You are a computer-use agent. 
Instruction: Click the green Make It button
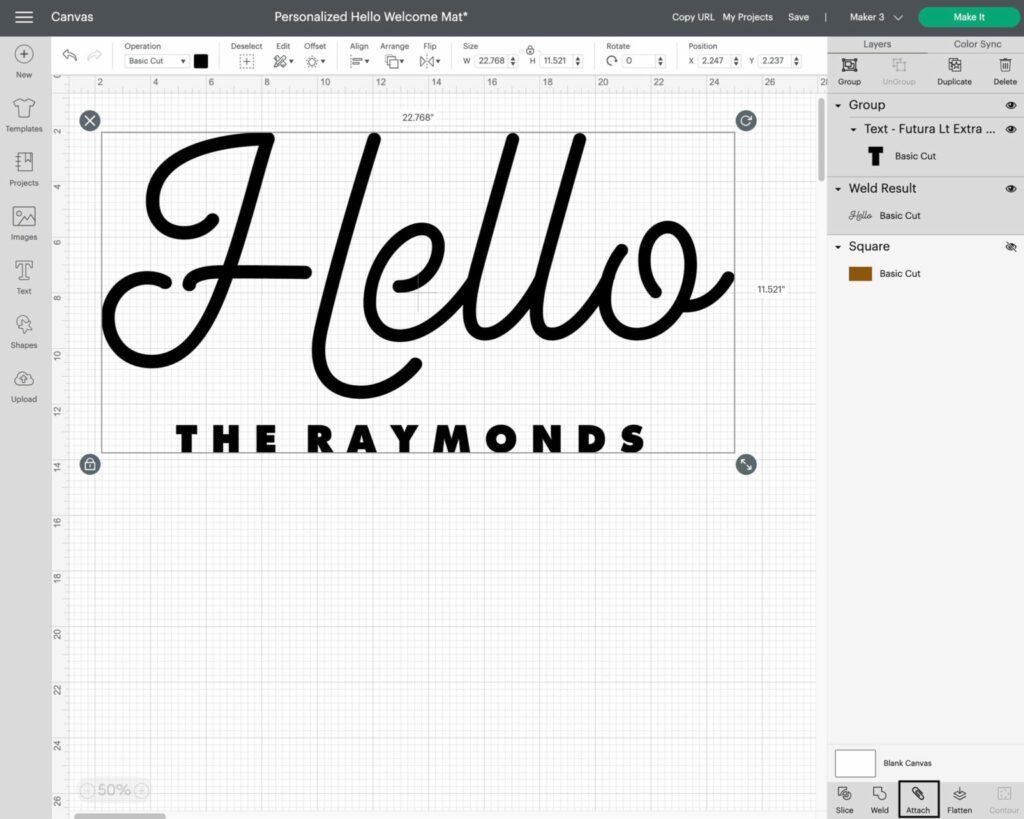[969, 17]
